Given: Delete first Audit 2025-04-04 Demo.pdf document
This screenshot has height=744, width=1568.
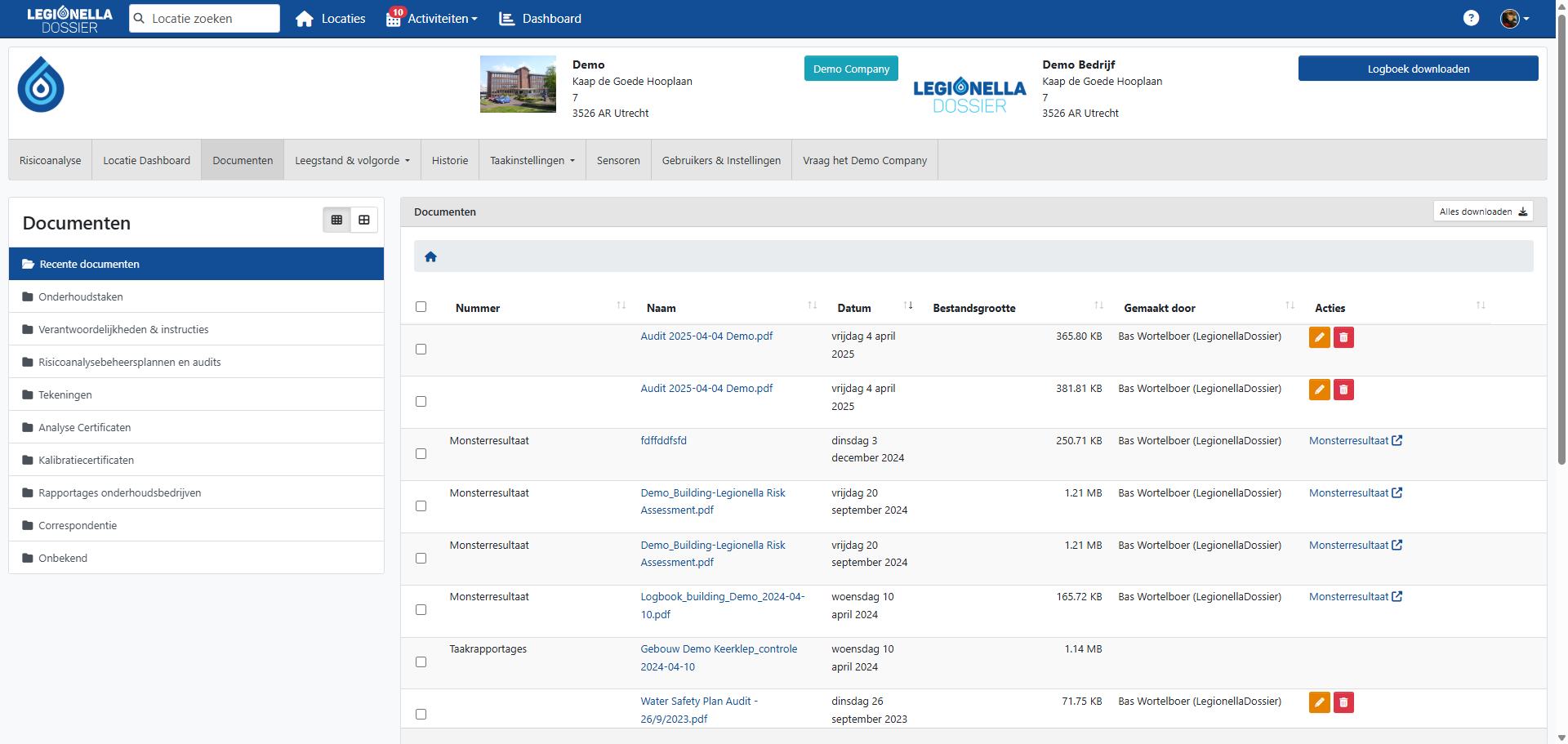Looking at the screenshot, I should [x=1343, y=337].
